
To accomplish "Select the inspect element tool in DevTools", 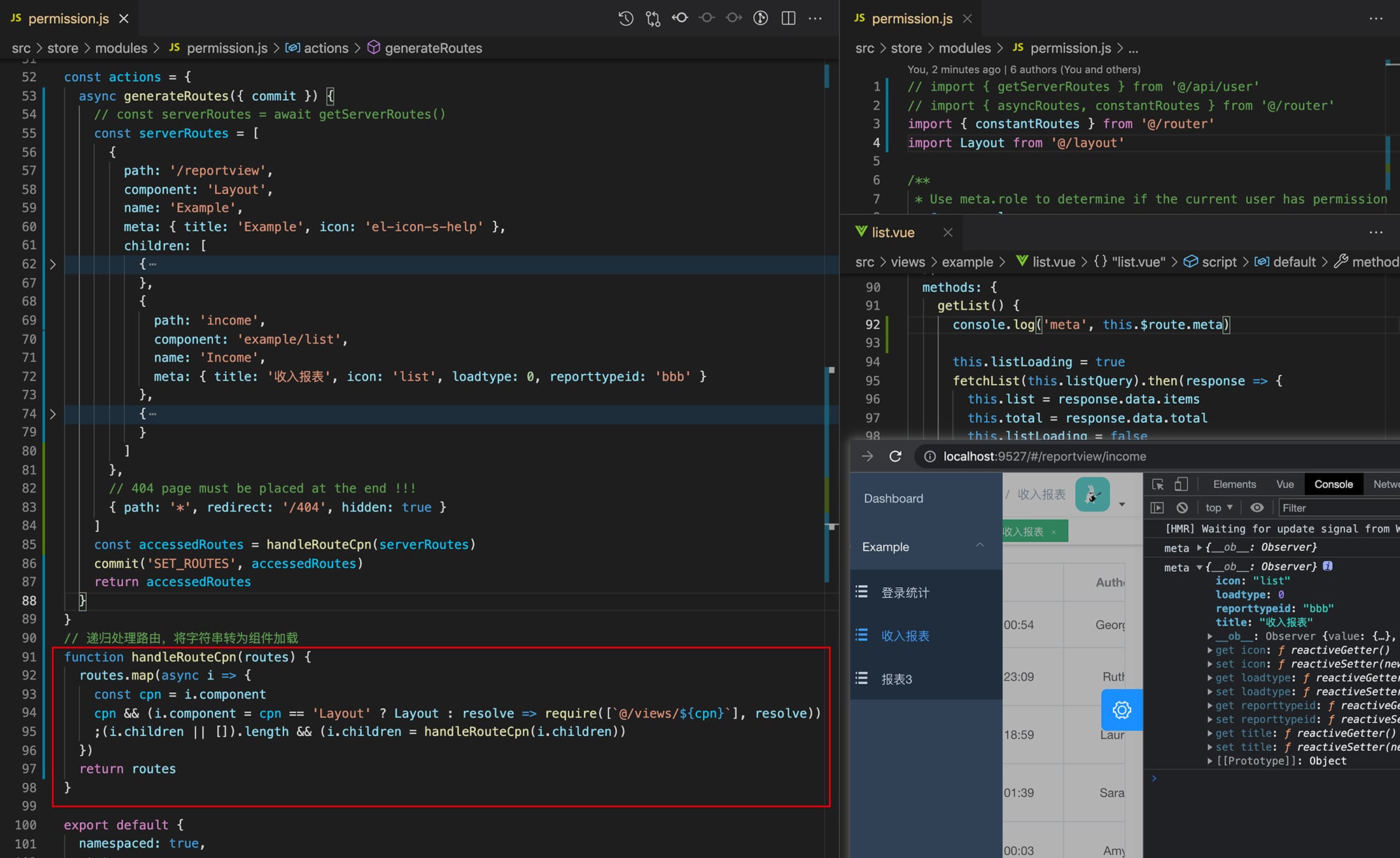I will (x=1158, y=484).
